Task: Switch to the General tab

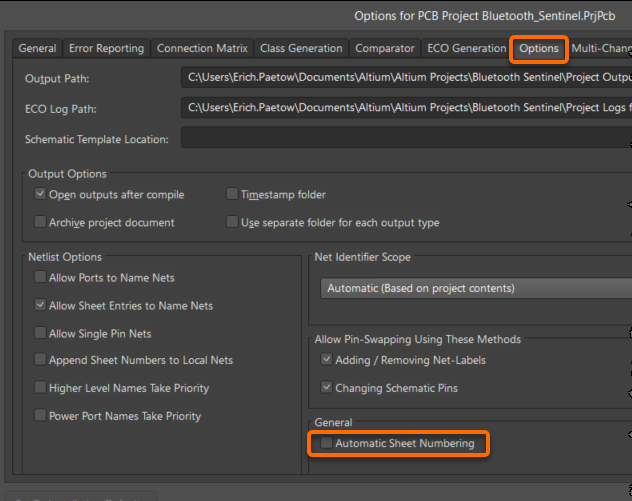Action: pos(37,48)
